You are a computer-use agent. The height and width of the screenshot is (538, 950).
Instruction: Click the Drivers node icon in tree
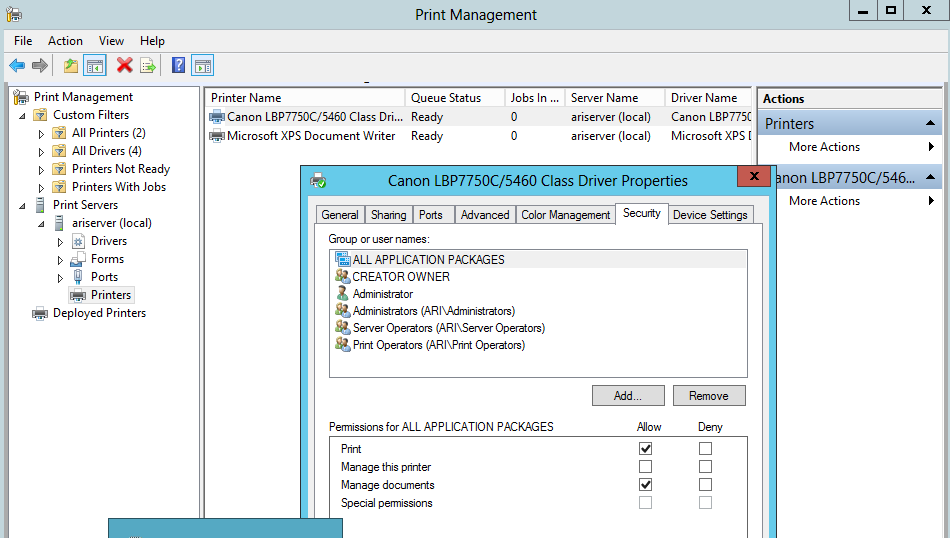click(78, 241)
